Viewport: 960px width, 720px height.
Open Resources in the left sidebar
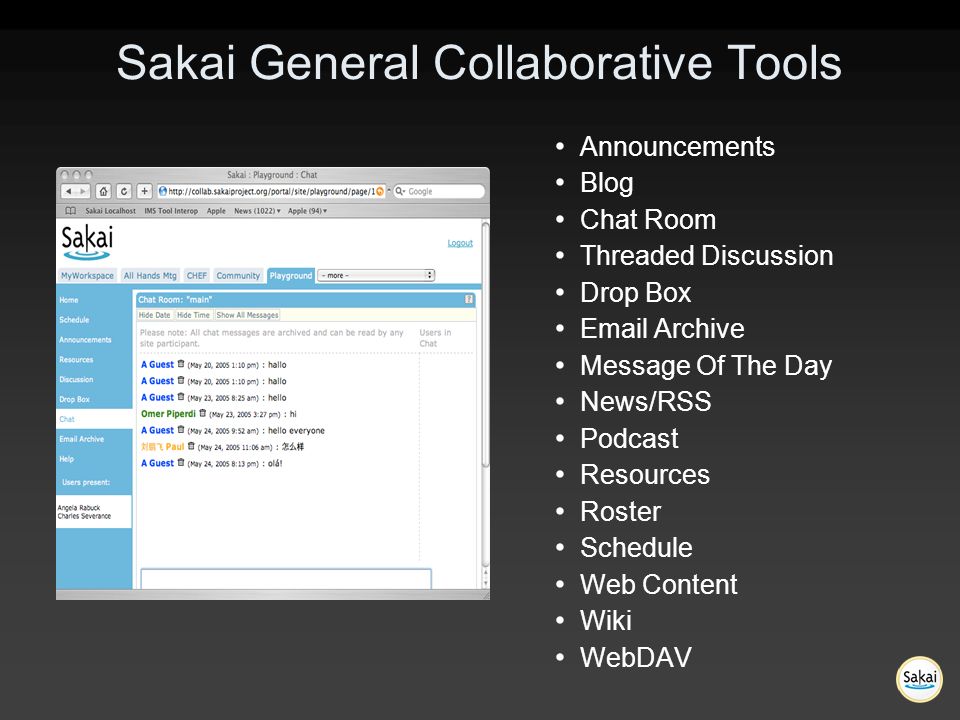(76, 359)
